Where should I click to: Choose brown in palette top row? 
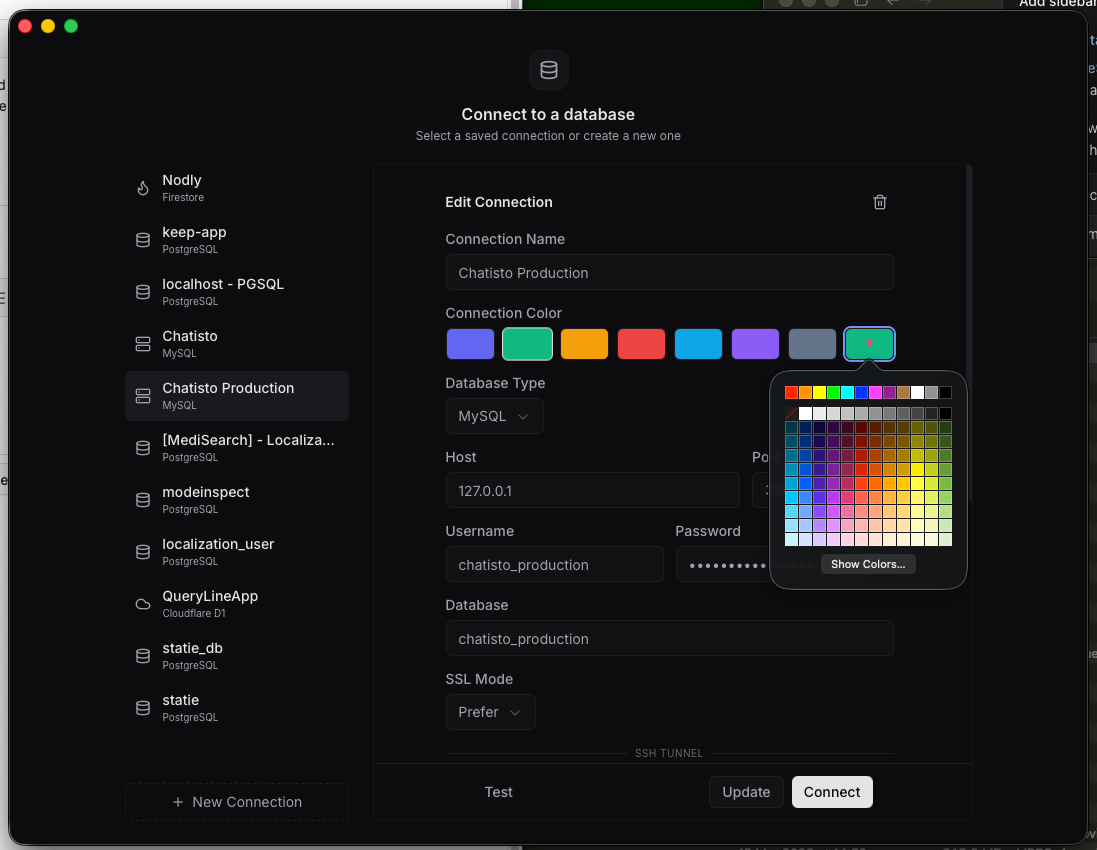(903, 392)
